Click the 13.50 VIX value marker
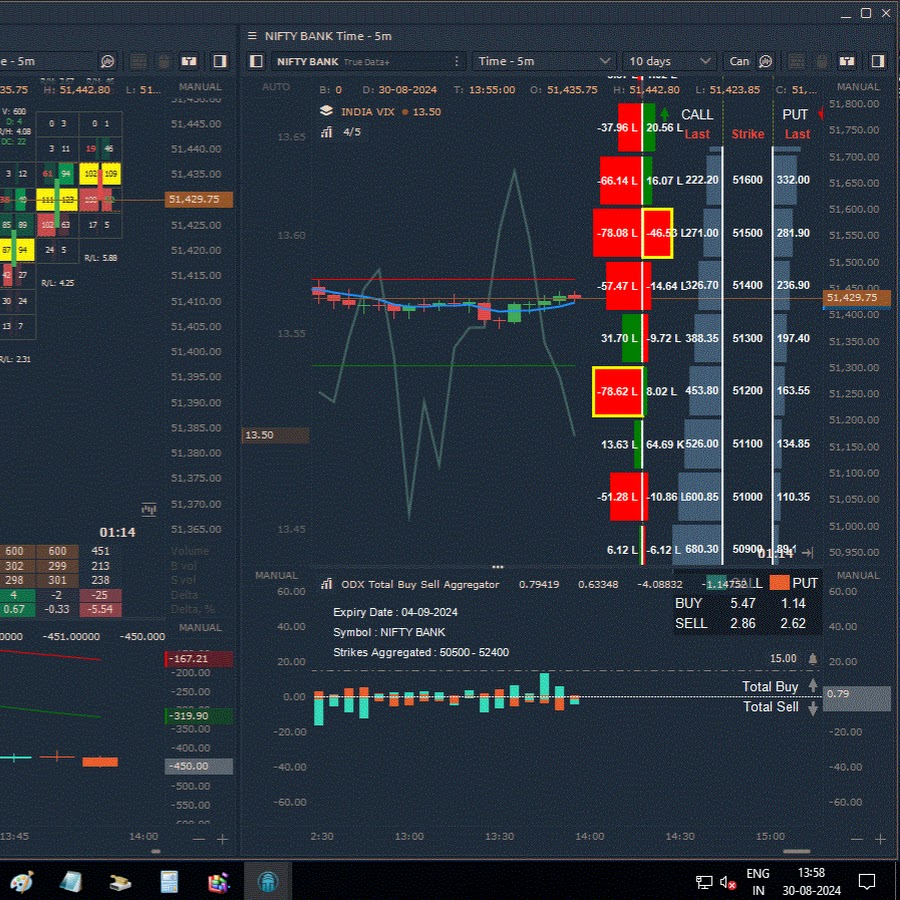Screen dimensions: 900x900 (x=276, y=435)
